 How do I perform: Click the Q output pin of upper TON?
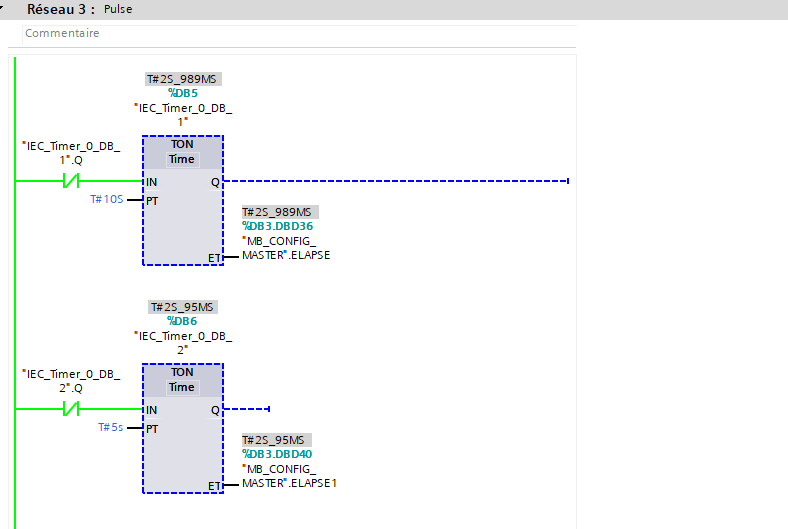click(x=215, y=182)
